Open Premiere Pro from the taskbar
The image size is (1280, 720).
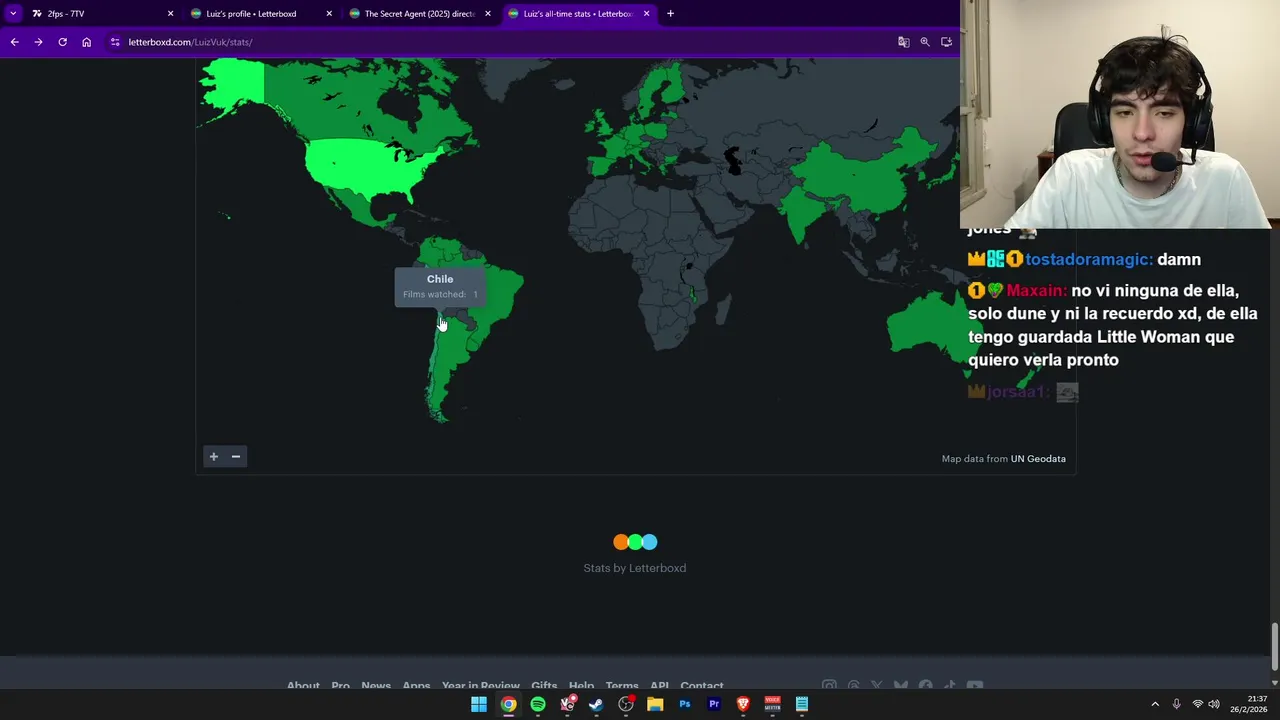coord(714,704)
